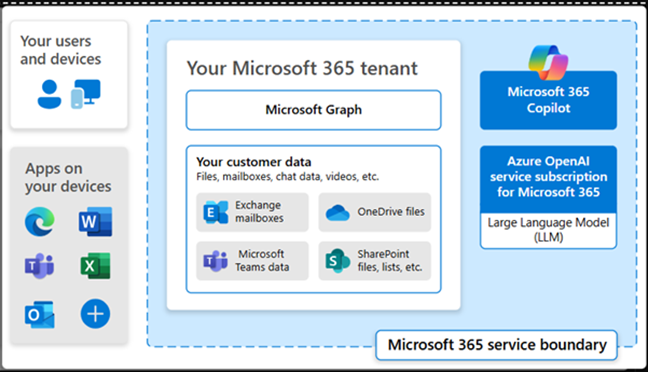Click the Excel app icon
The height and width of the screenshot is (372, 648).
point(95,266)
